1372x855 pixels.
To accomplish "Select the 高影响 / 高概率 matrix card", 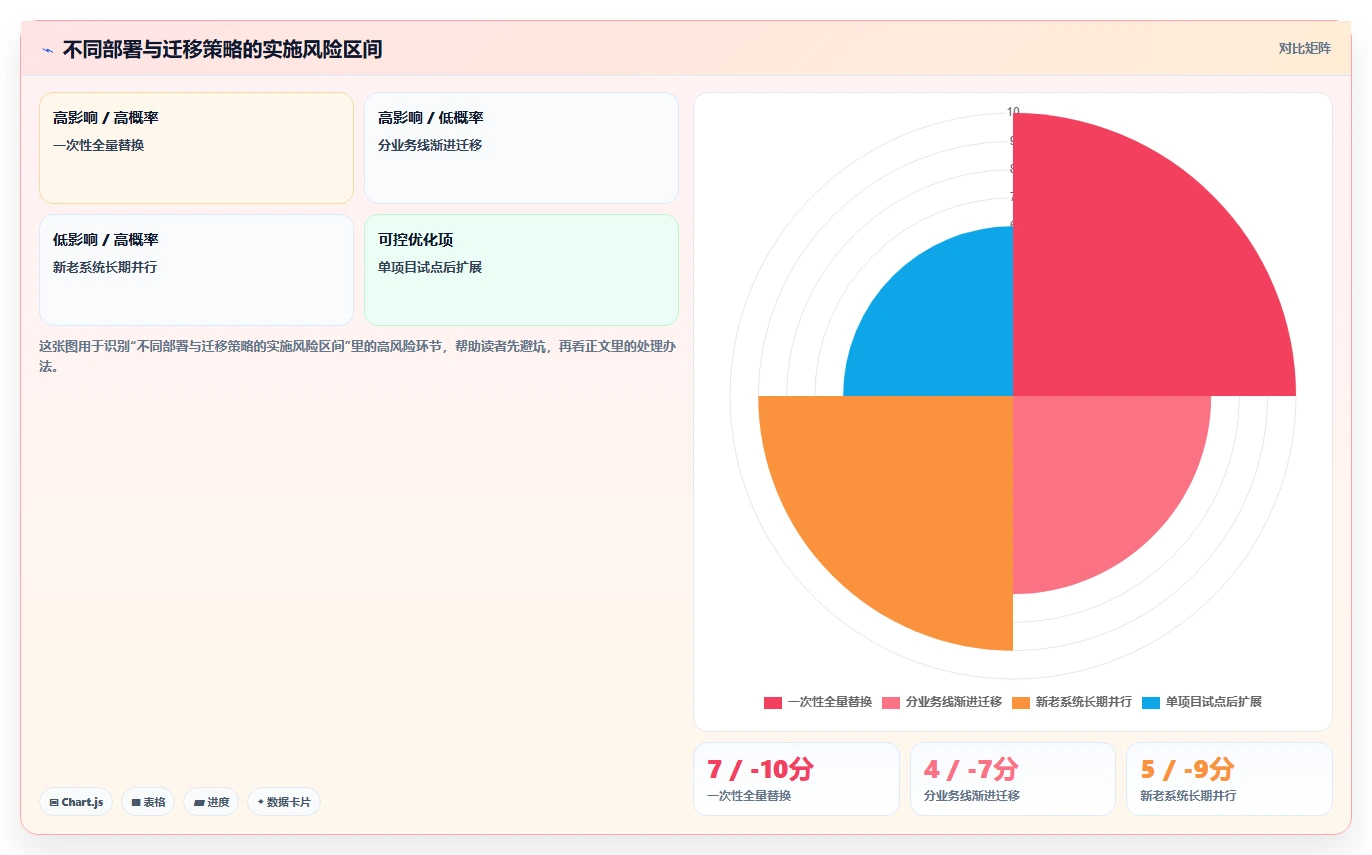I will (x=196, y=148).
